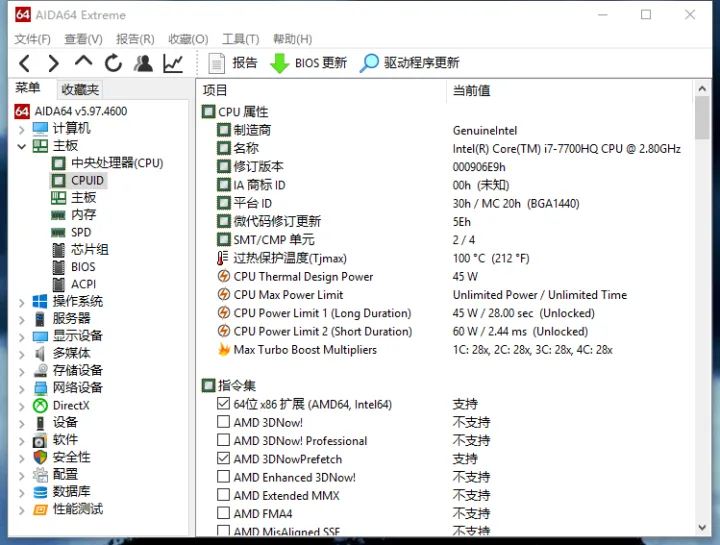Toggle the AMD 3DNowPrefetch checkbox

point(223,458)
